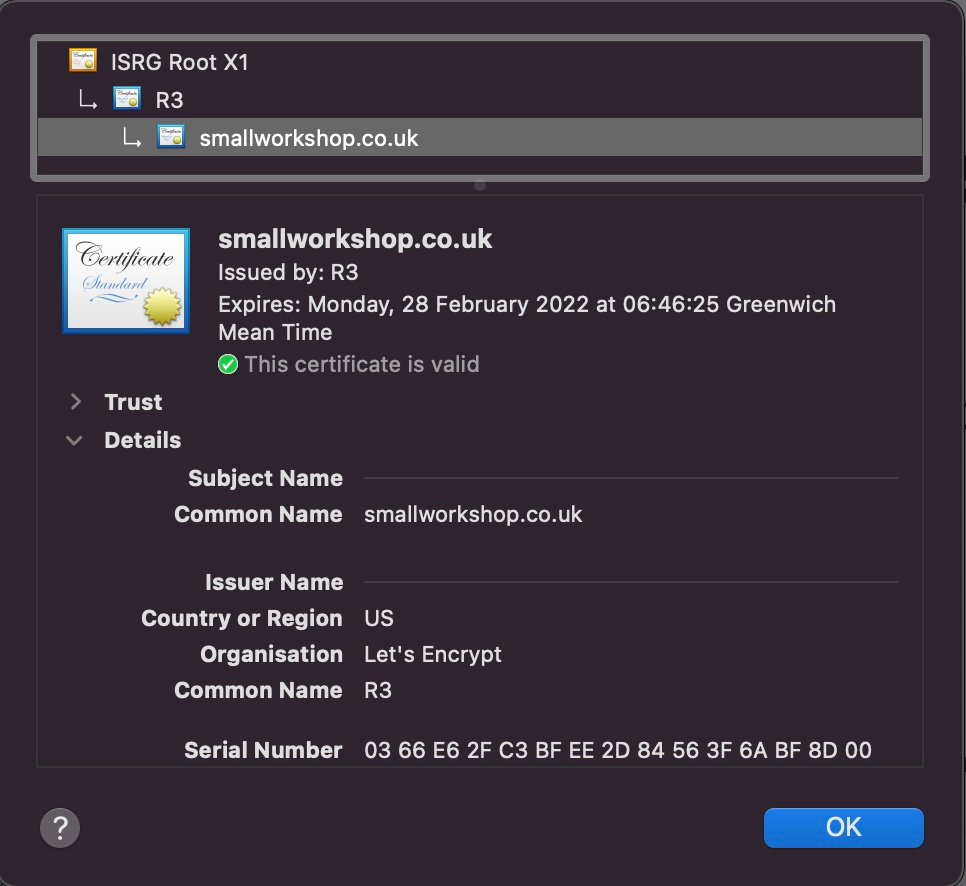Select smallworkshop.co.uk row in chain
The width and height of the screenshot is (966, 886).
(480, 137)
